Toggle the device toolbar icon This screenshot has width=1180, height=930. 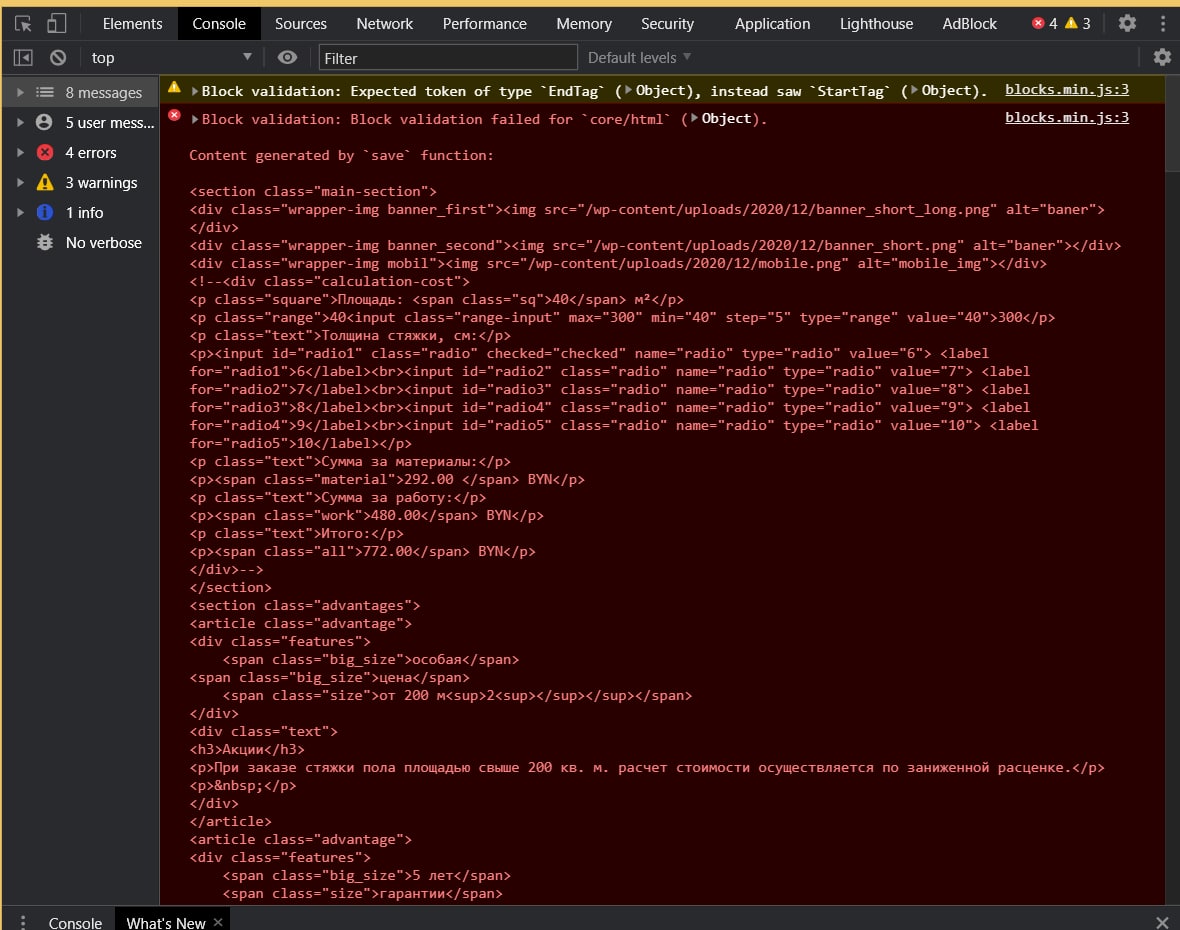tap(56, 24)
